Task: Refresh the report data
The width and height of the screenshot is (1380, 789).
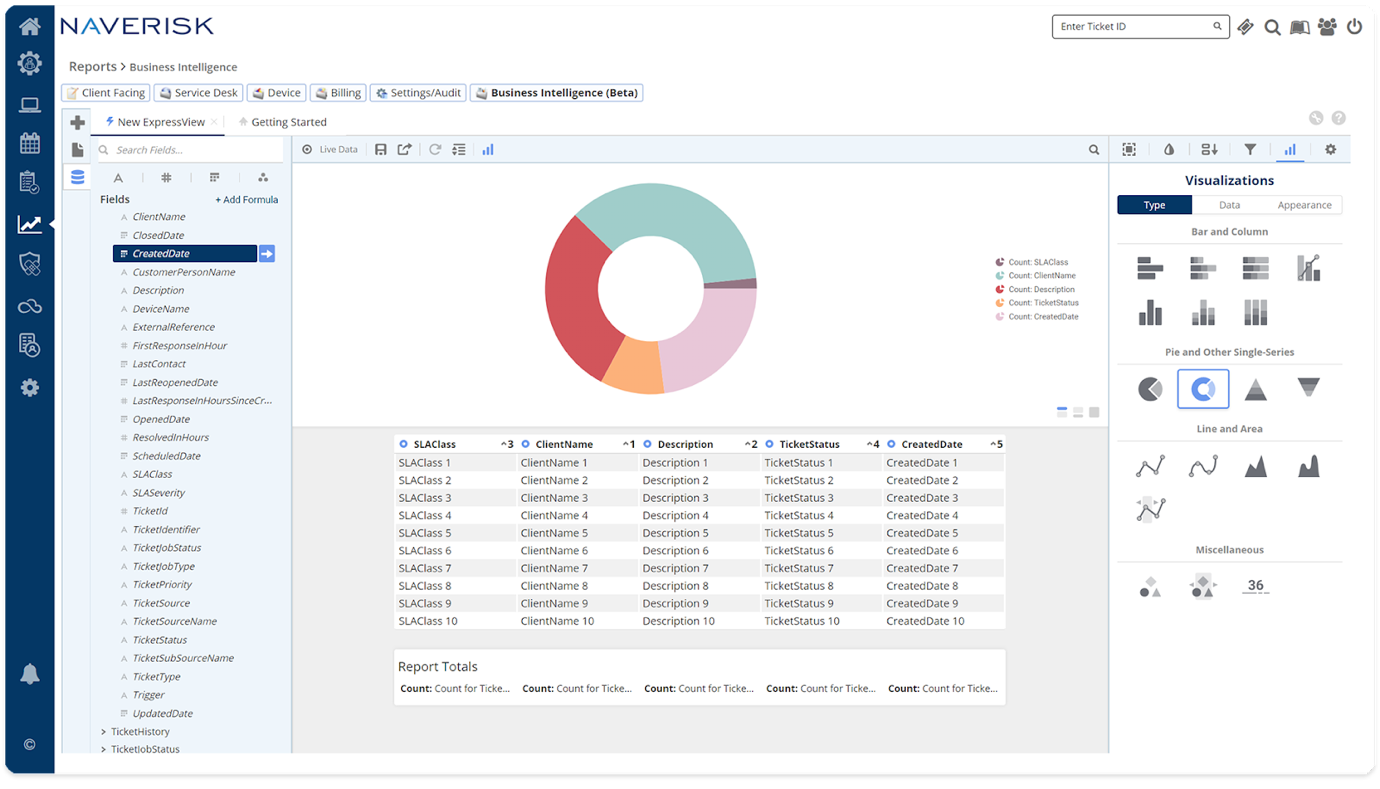Action: pyautogui.click(x=434, y=148)
